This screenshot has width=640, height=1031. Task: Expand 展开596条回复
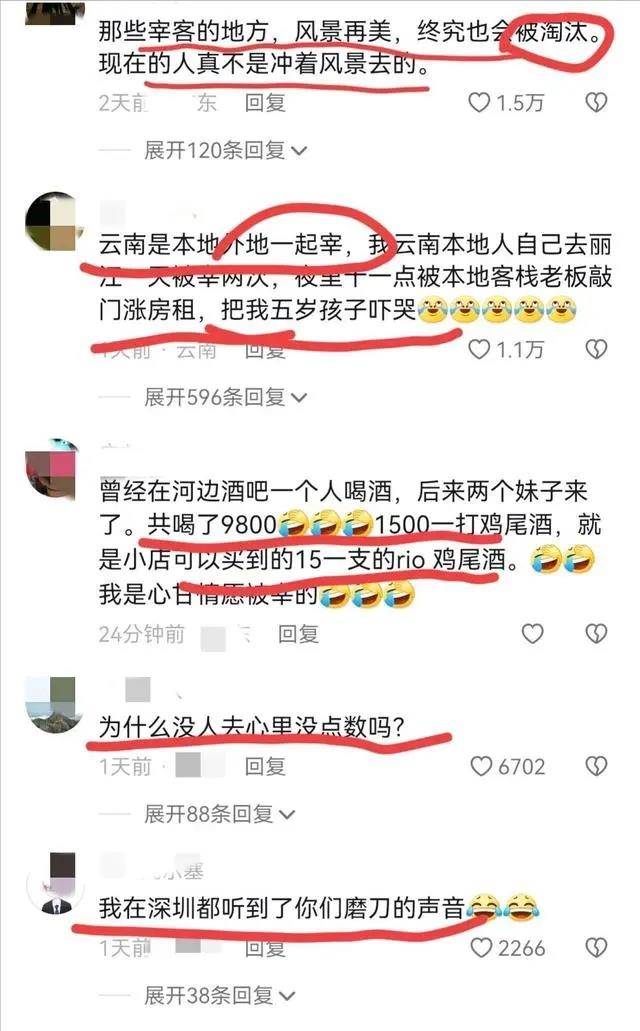click(226, 397)
